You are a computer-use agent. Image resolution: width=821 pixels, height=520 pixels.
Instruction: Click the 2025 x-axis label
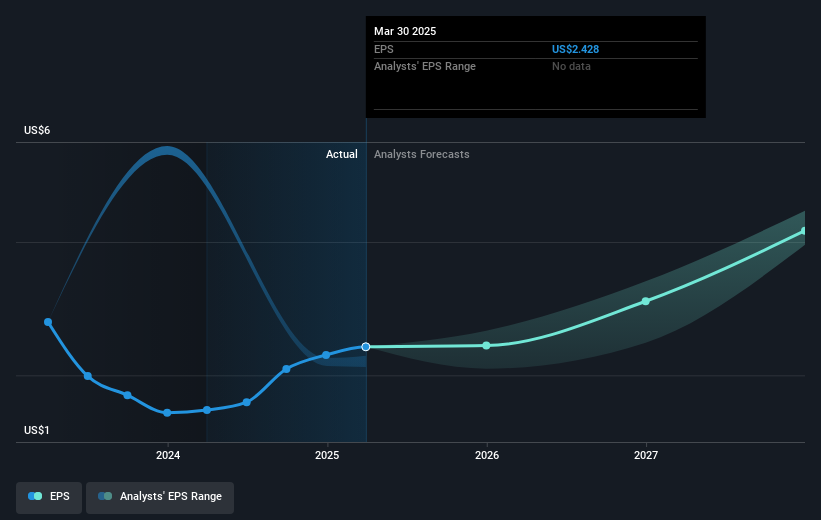click(327, 455)
